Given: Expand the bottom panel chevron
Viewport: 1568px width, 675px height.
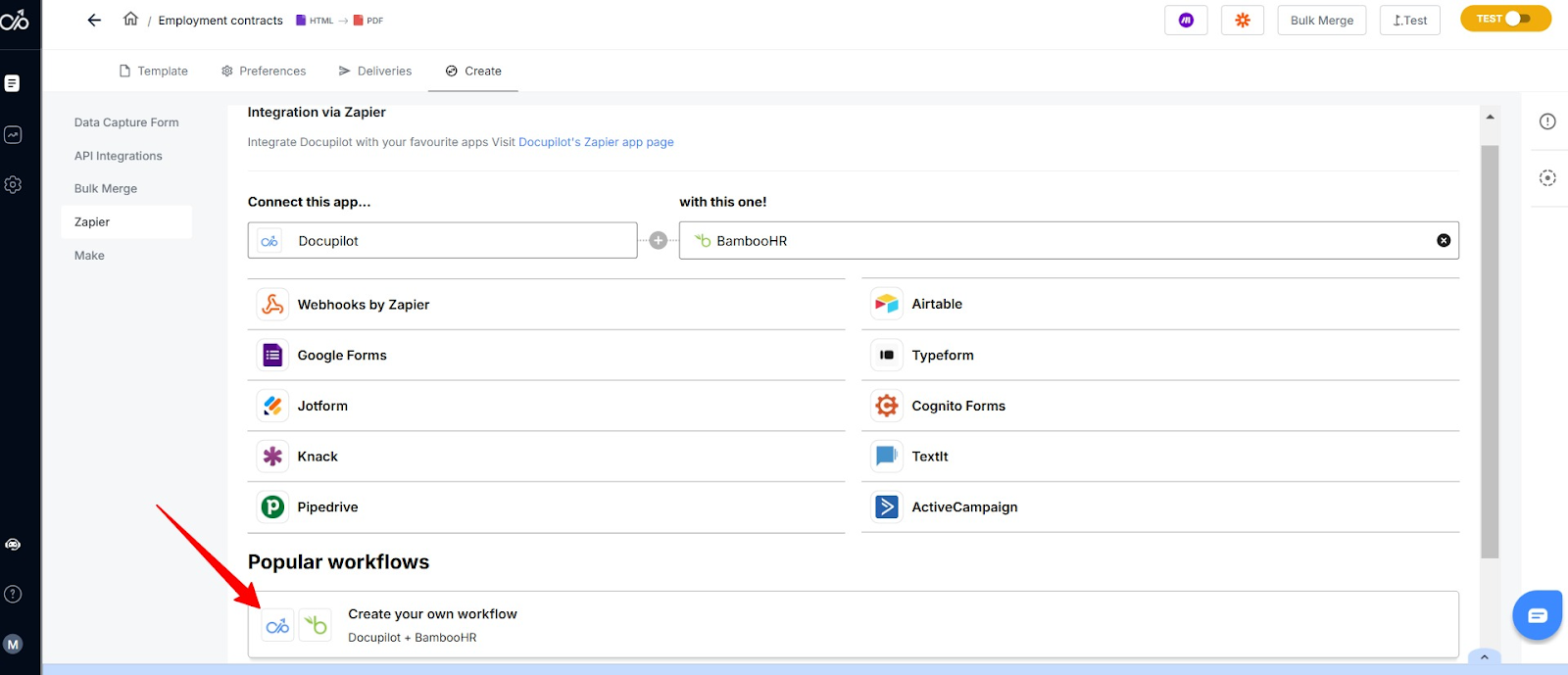Looking at the screenshot, I should [1484, 657].
